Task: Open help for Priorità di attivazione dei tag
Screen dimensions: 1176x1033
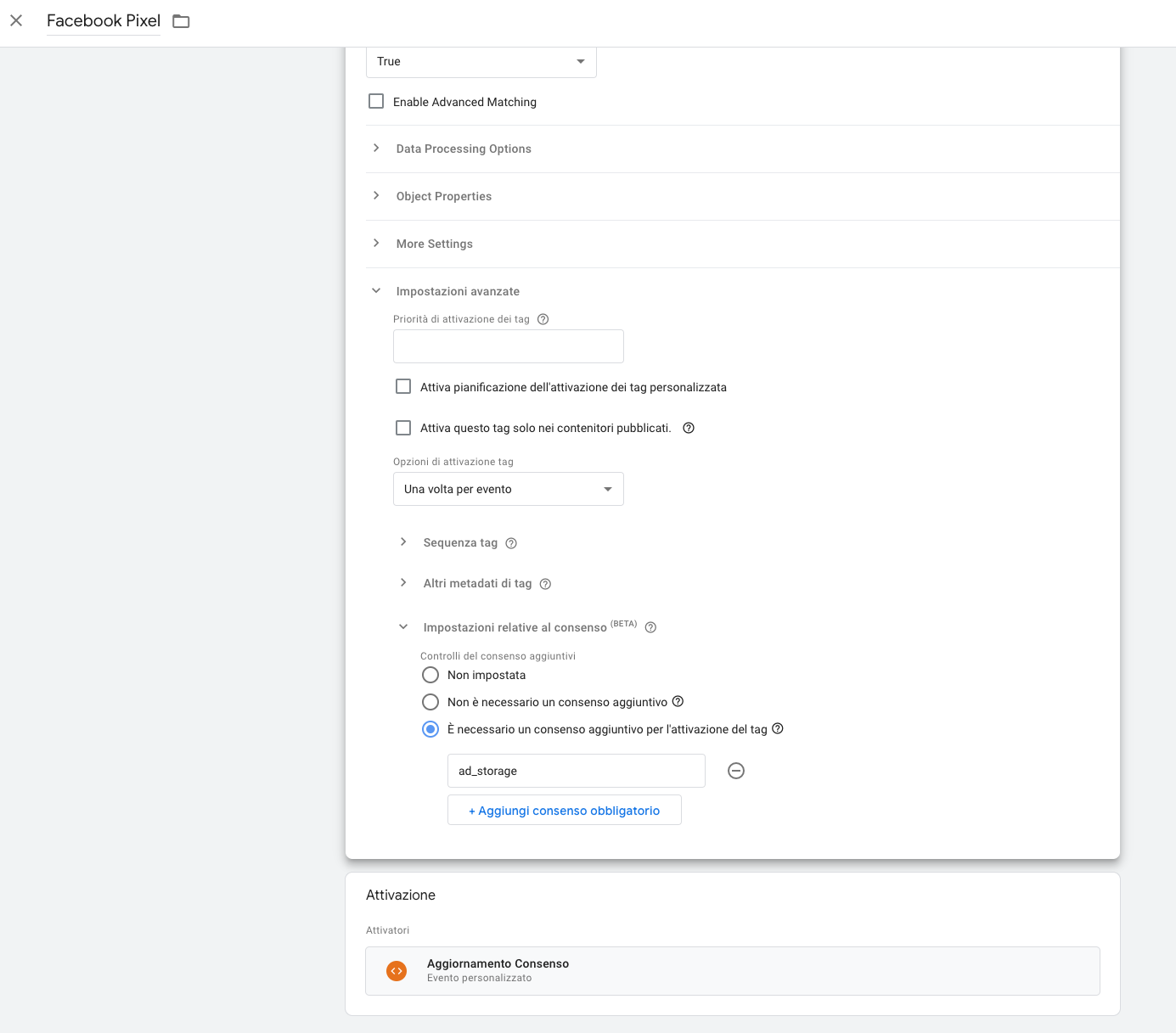Action: [x=543, y=319]
